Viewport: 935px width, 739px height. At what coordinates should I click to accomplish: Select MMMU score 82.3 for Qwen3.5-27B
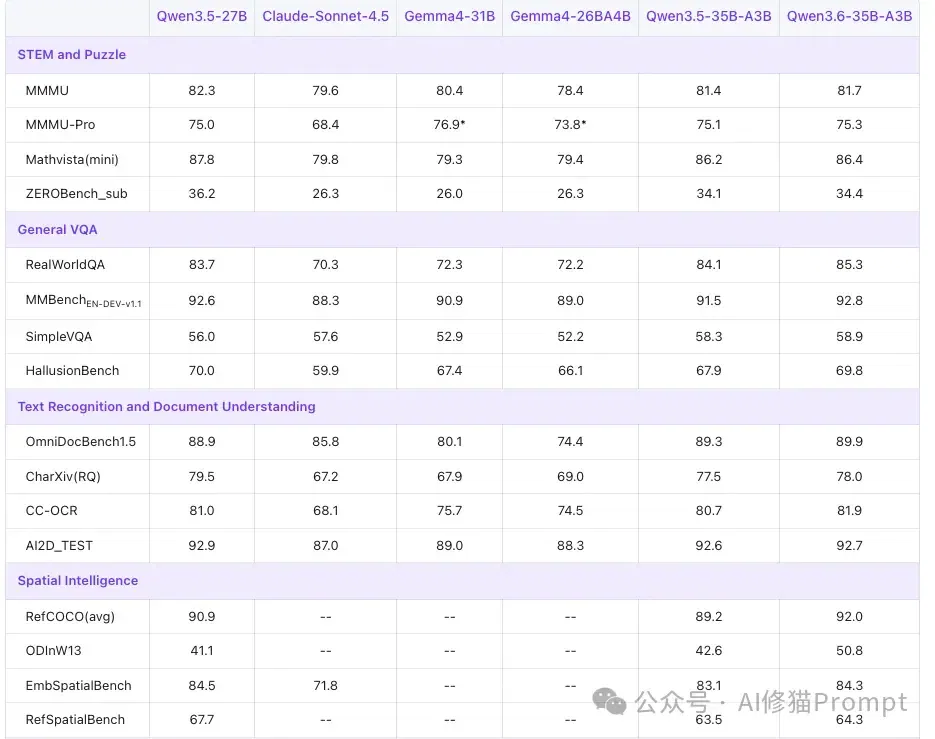(202, 91)
